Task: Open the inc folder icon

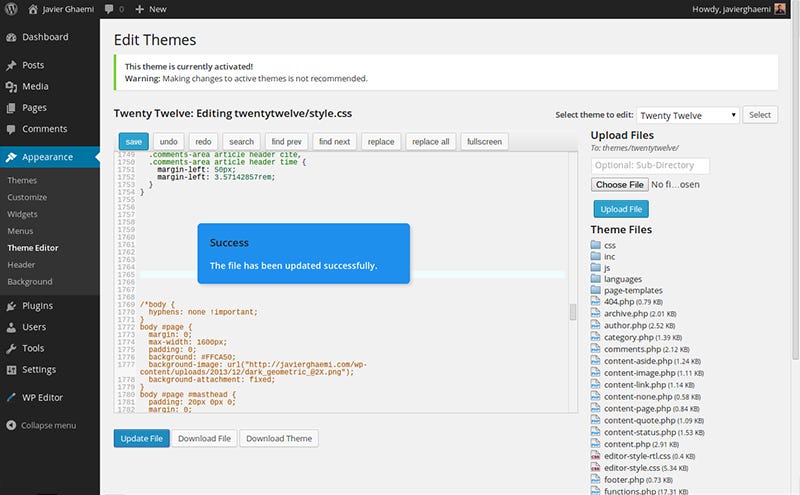Action: click(595, 256)
